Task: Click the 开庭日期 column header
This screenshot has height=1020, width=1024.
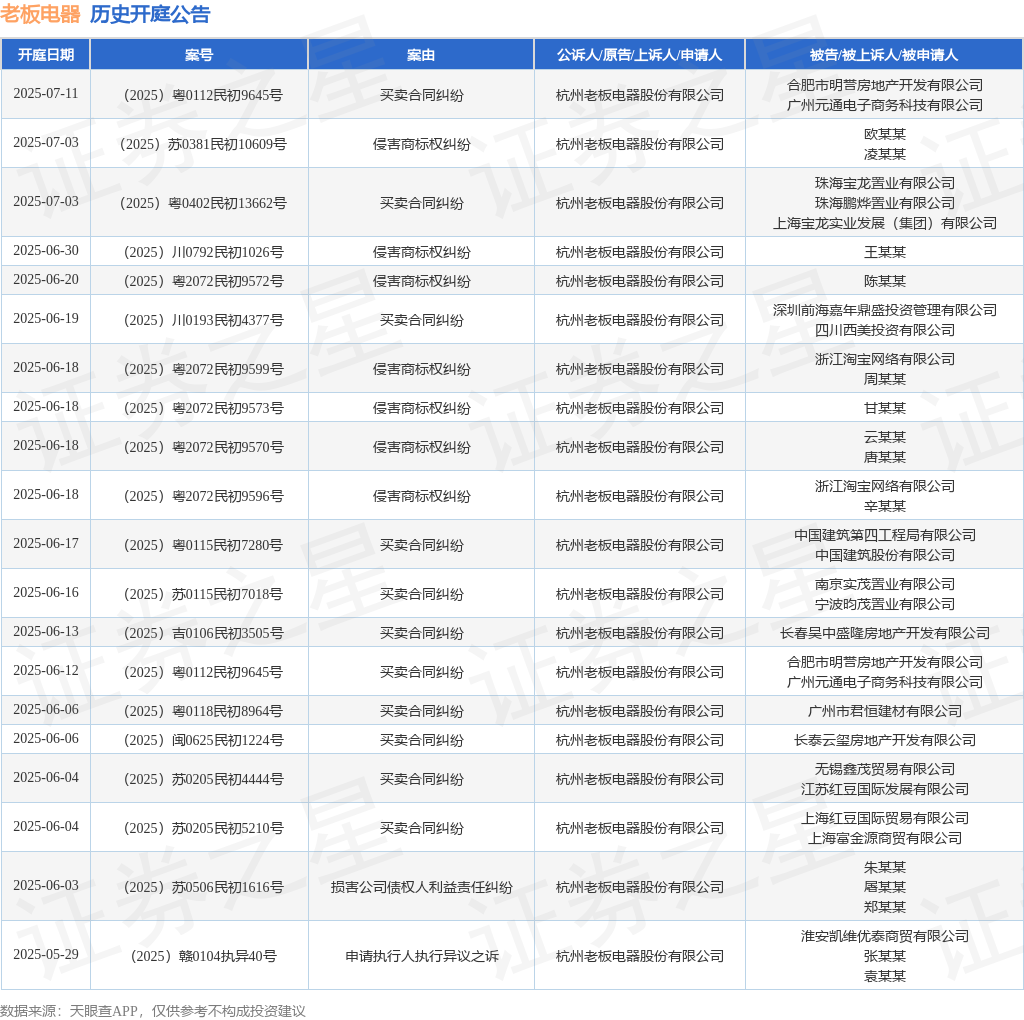Action: click(x=46, y=55)
